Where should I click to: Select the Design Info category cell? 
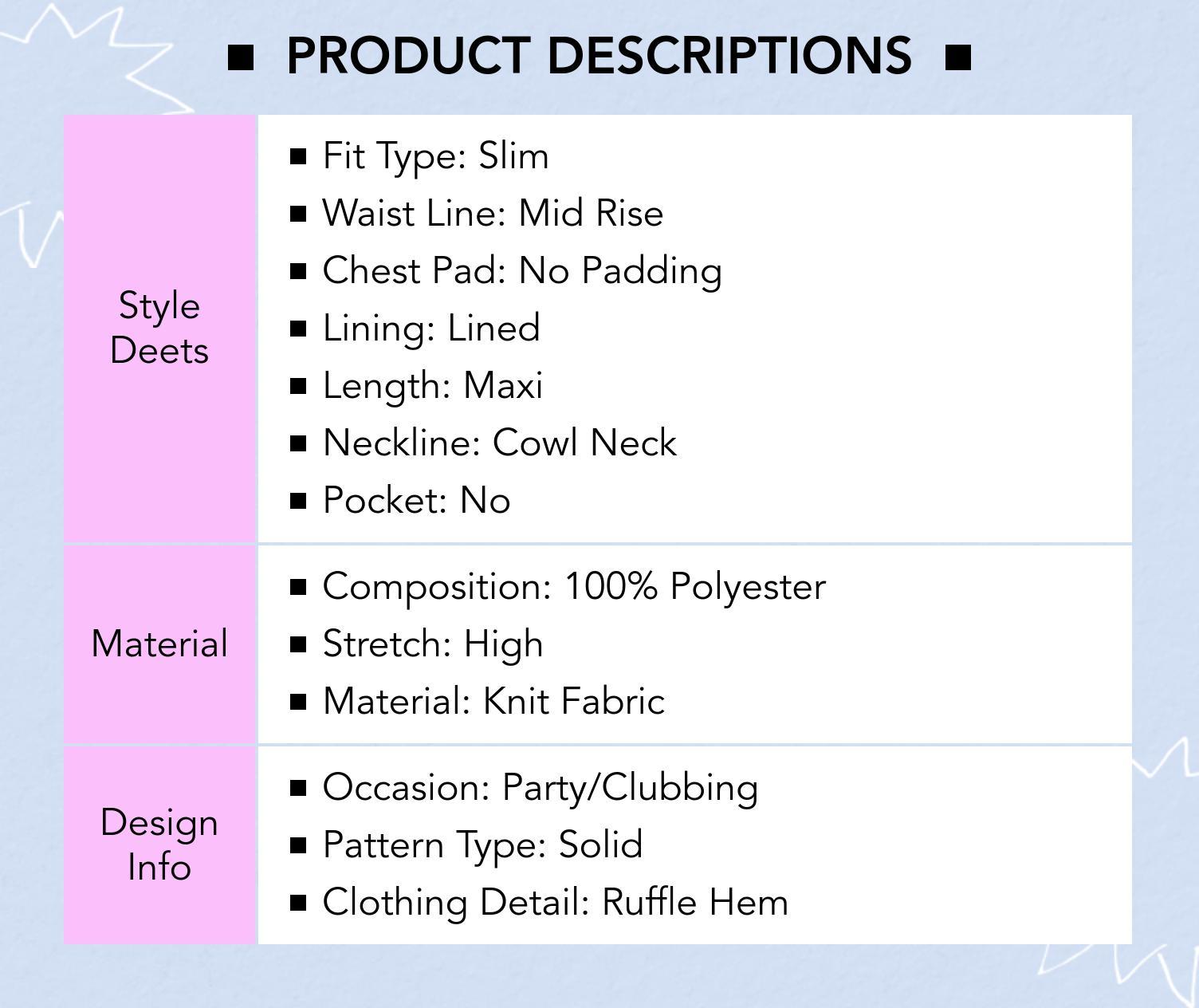[159, 845]
